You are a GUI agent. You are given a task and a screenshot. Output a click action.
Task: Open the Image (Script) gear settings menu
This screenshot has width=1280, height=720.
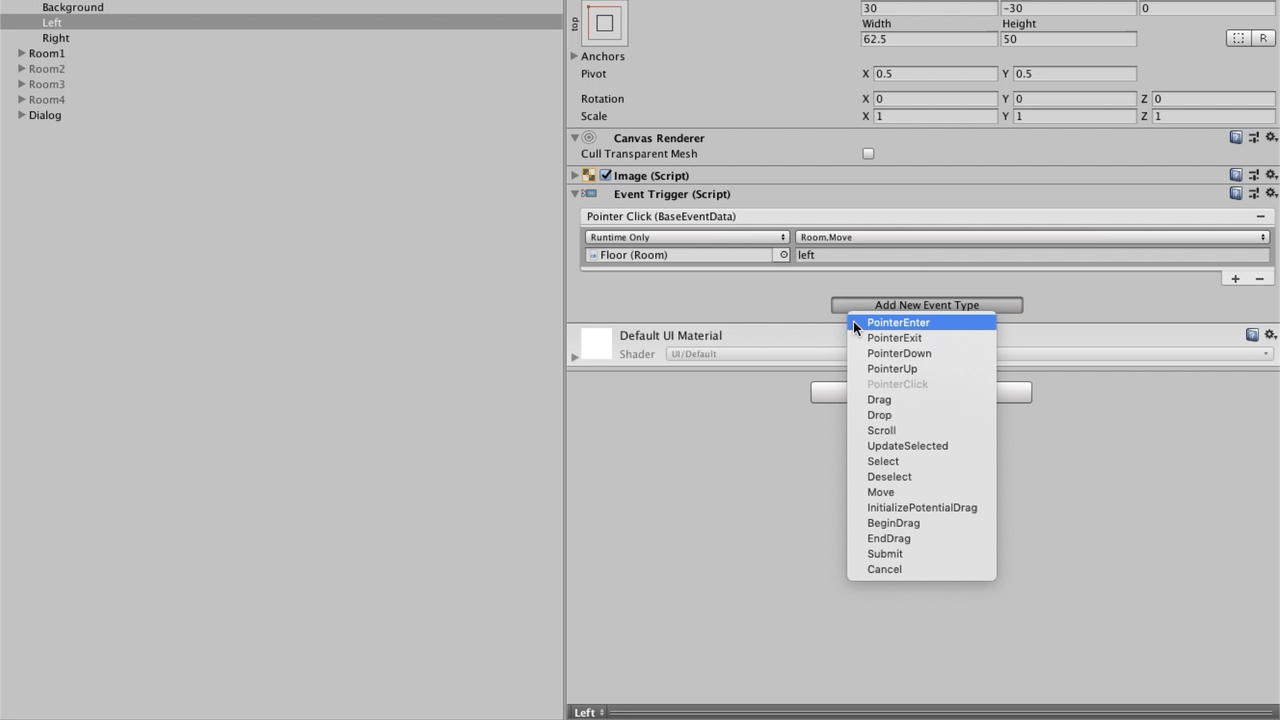coord(1271,175)
